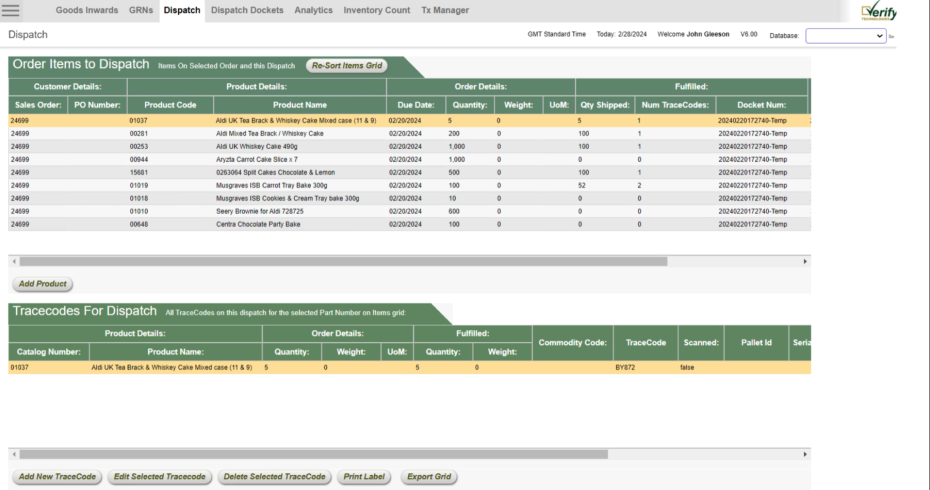Click Edit Selected Tracecode button
This screenshot has height=490, width=930.
click(160, 476)
